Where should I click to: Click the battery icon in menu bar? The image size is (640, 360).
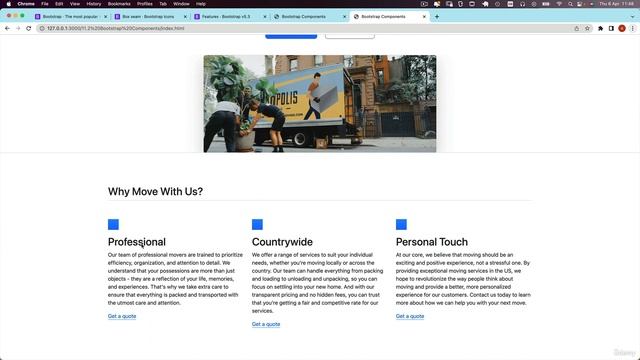click(x=546, y=4)
